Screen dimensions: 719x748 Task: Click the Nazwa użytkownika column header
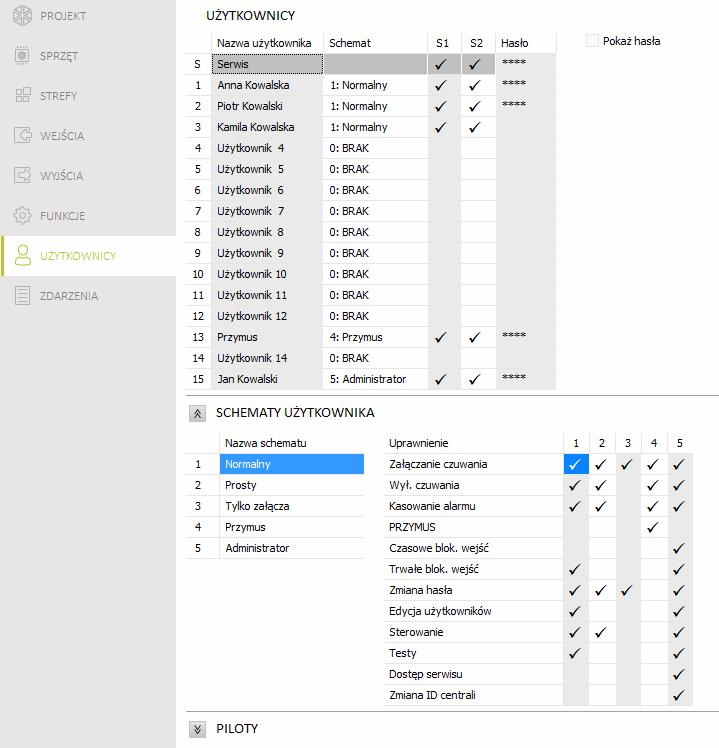[x=267, y=43]
